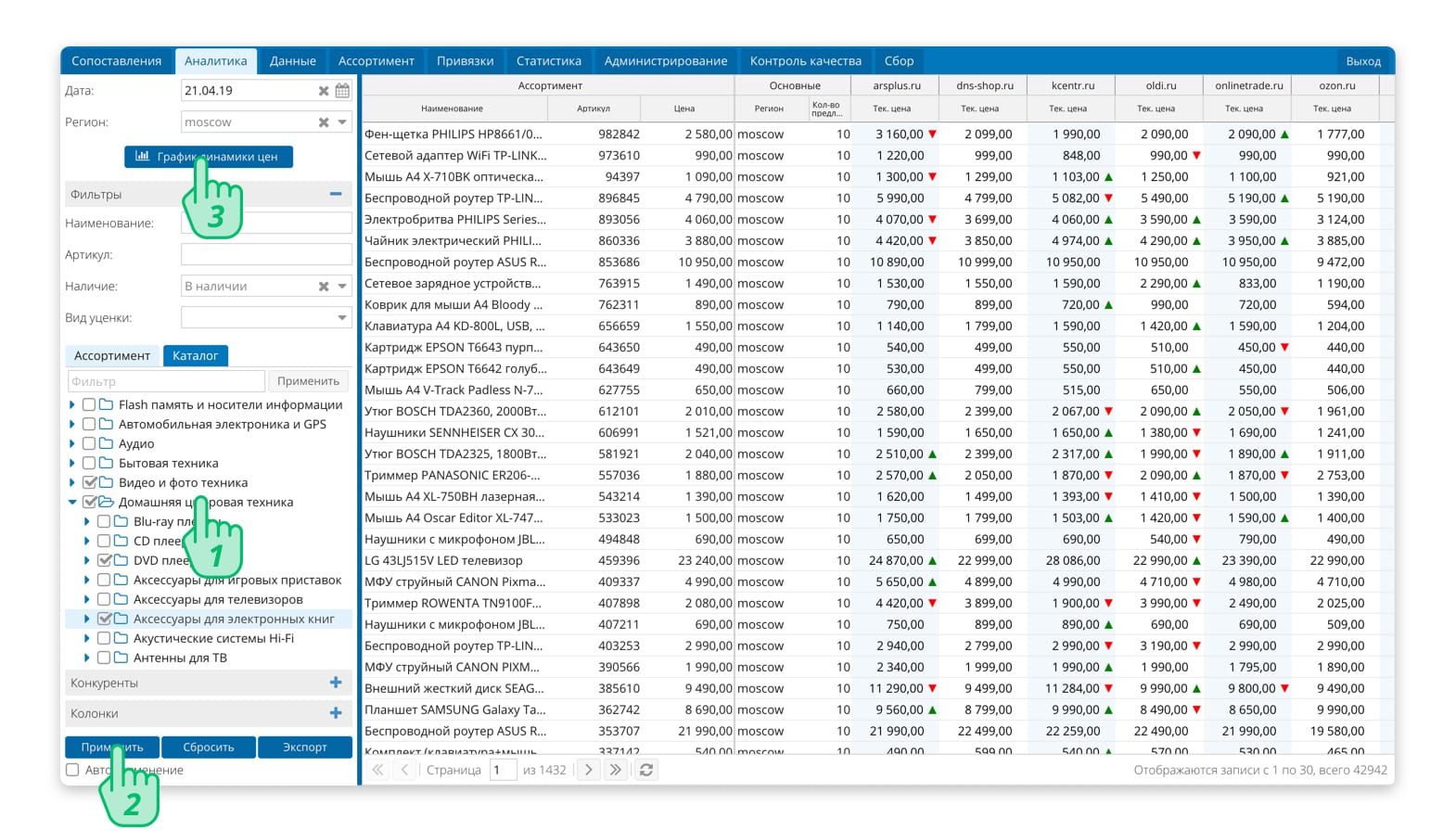Check the Бытовая техника category checkbox
Image resolution: width=1456 pixels, height=831 pixels.
coord(89,463)
